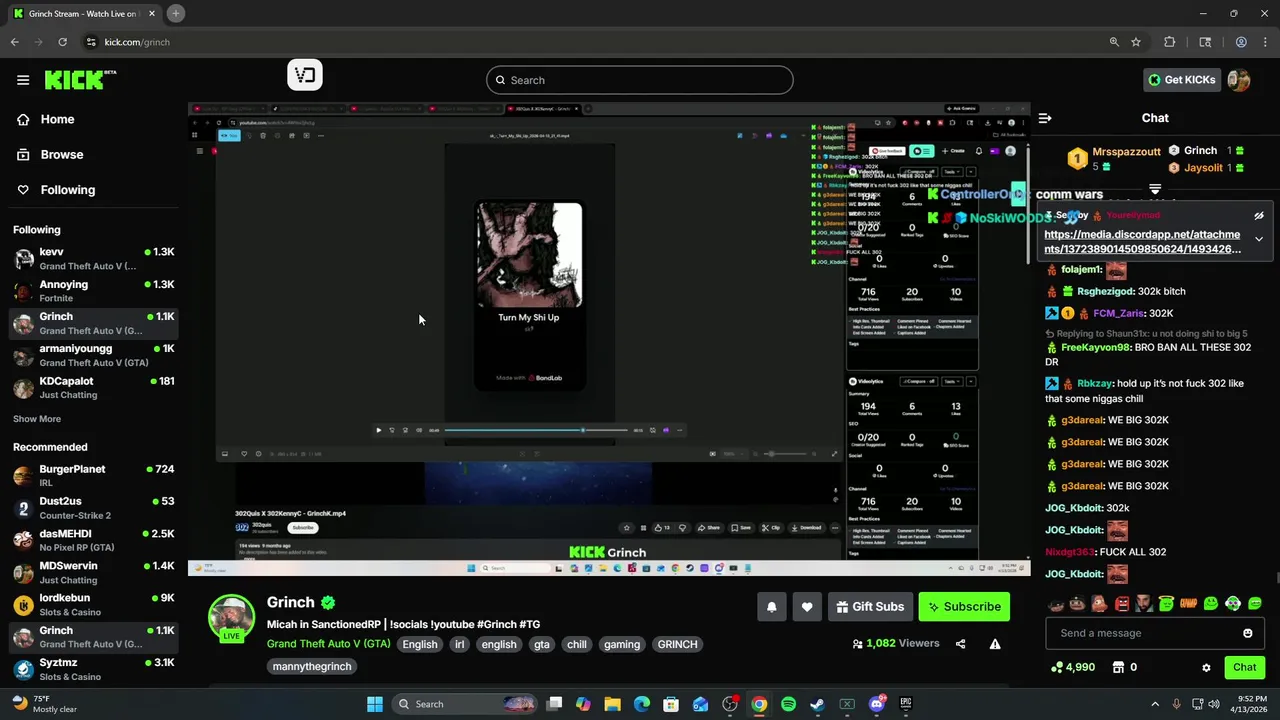Open the pinned discordapp media link
The image size is (1280, 720).
[1142, 242]
